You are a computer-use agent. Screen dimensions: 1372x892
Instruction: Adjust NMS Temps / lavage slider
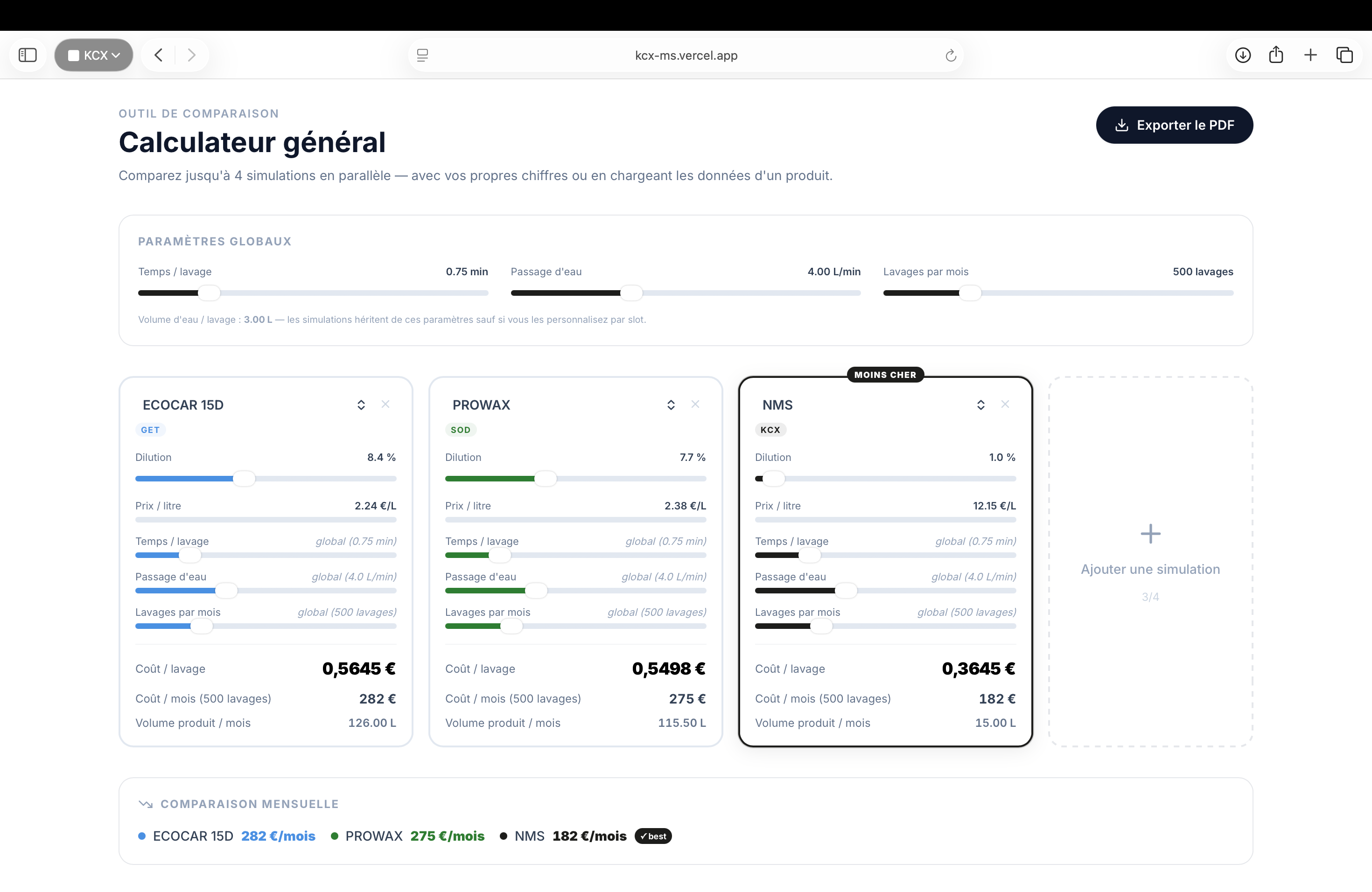pos(885,556)
